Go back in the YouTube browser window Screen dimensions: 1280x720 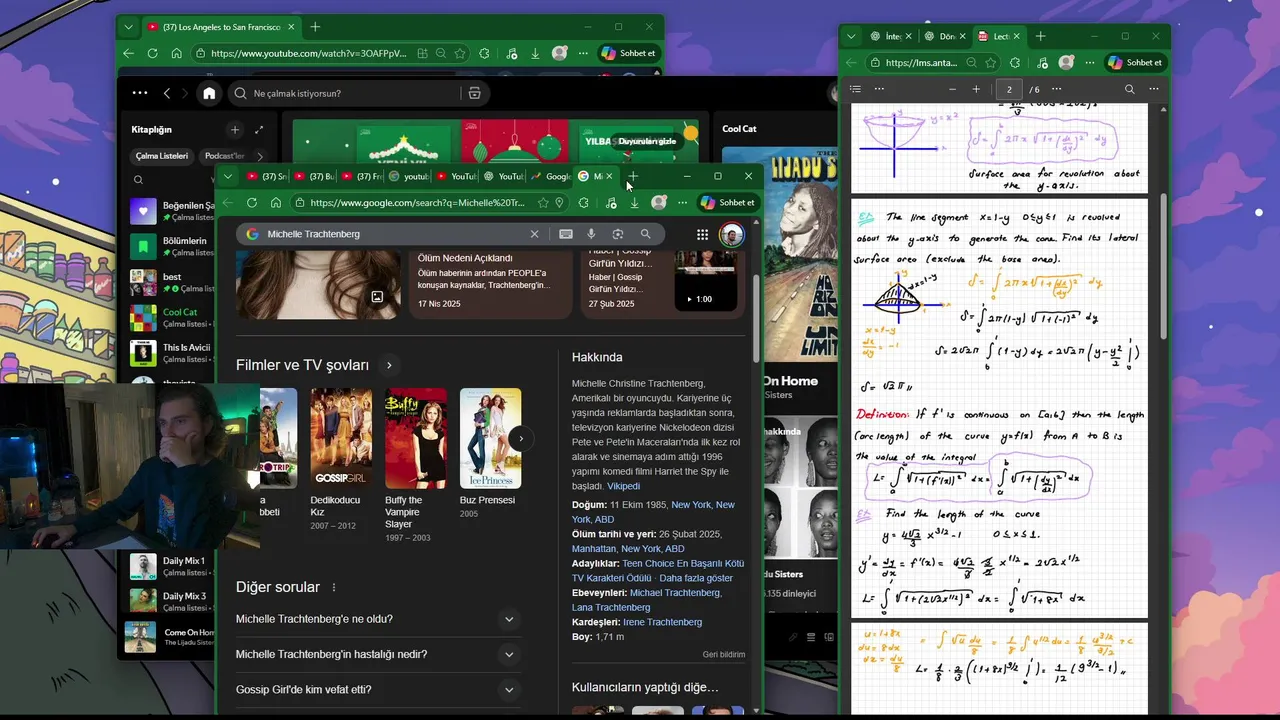point(128,54)
